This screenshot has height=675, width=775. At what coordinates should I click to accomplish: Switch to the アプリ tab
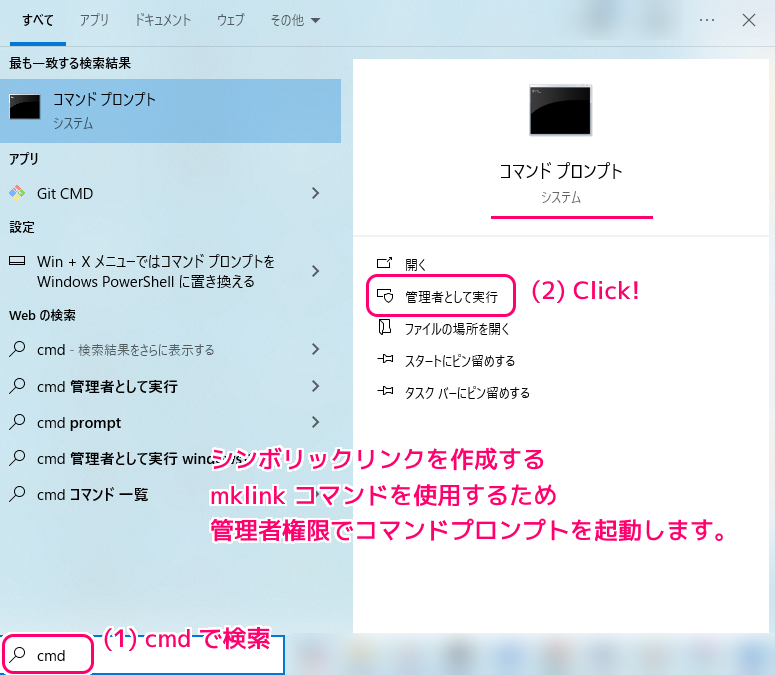pyautogui.click(x=94, y=20)
